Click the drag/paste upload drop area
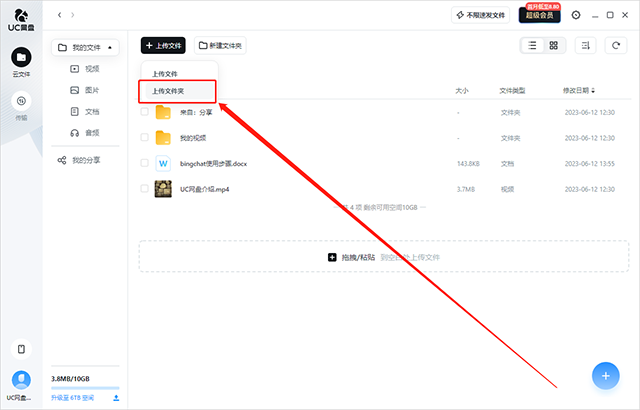The width and height of the screenshot is (640, 410). [384, 257]
